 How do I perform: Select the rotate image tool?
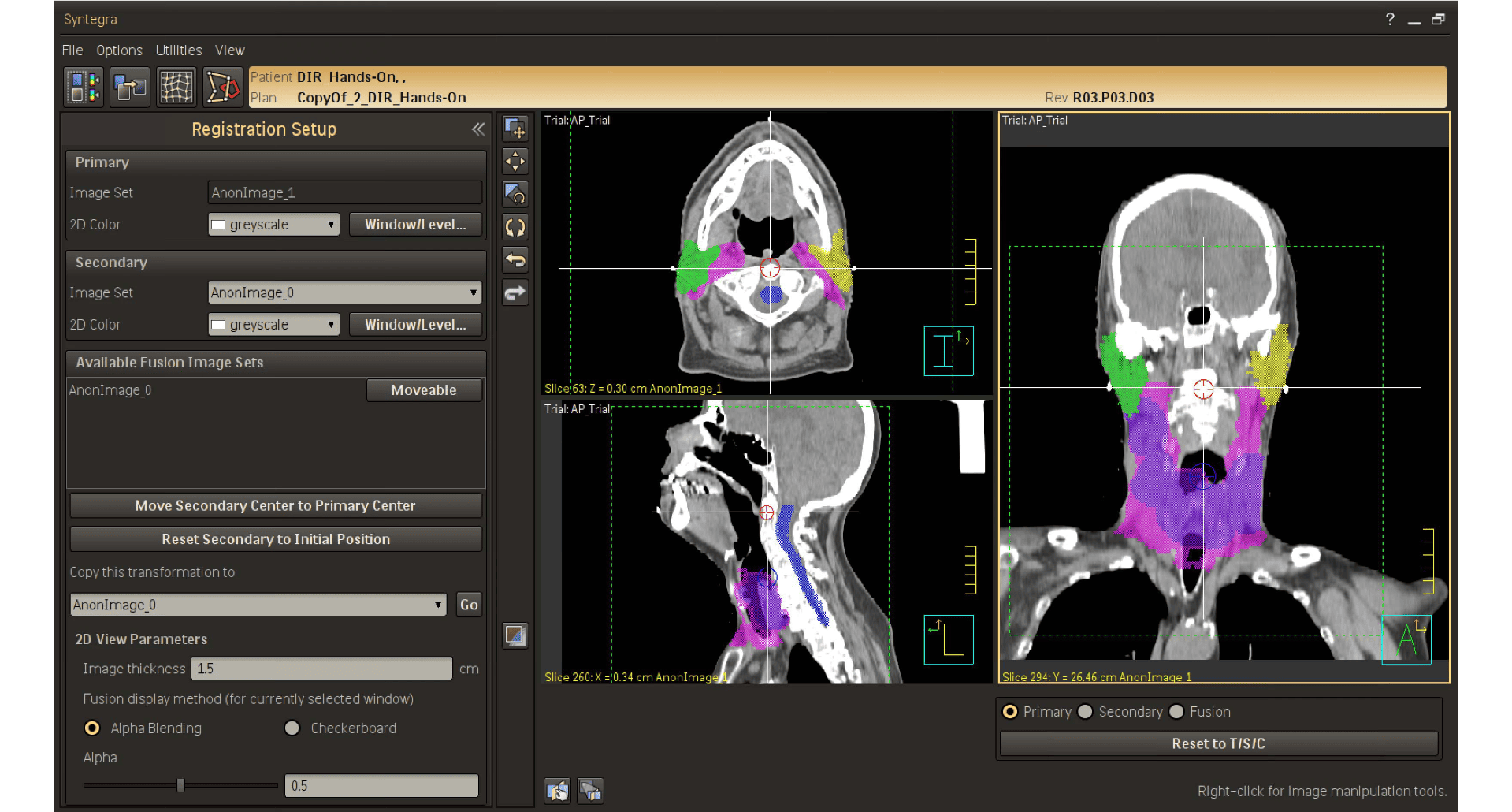(515, 194)
